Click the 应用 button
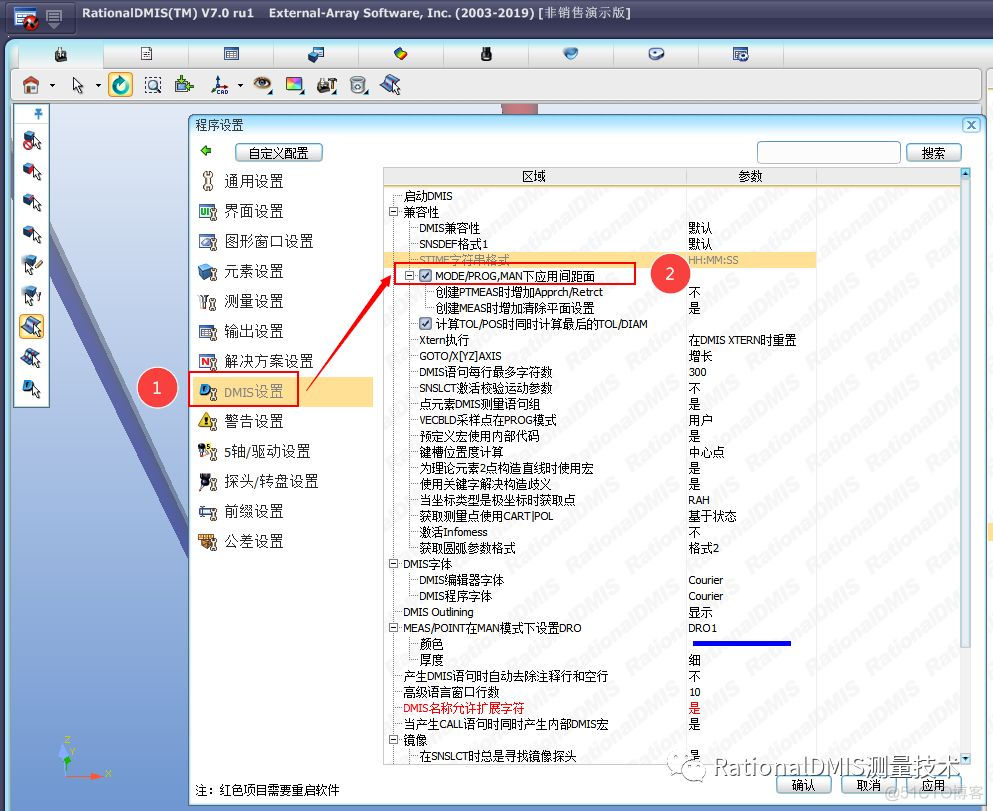The image size is (993, 811). click(x=933, y=785)
